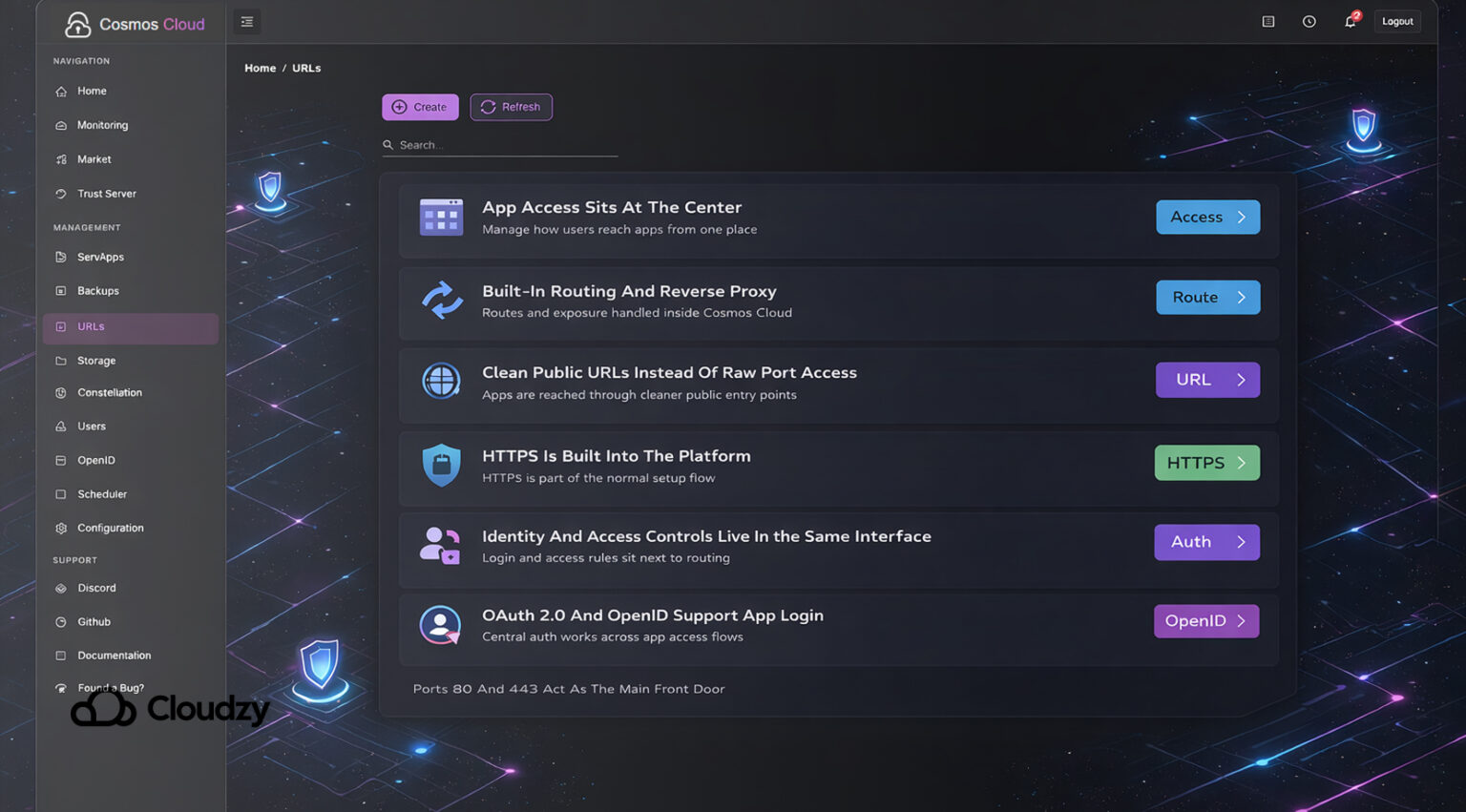Screen dimensions: 1466x812
Task: Click the Refresh button
Action: (511, 107)
